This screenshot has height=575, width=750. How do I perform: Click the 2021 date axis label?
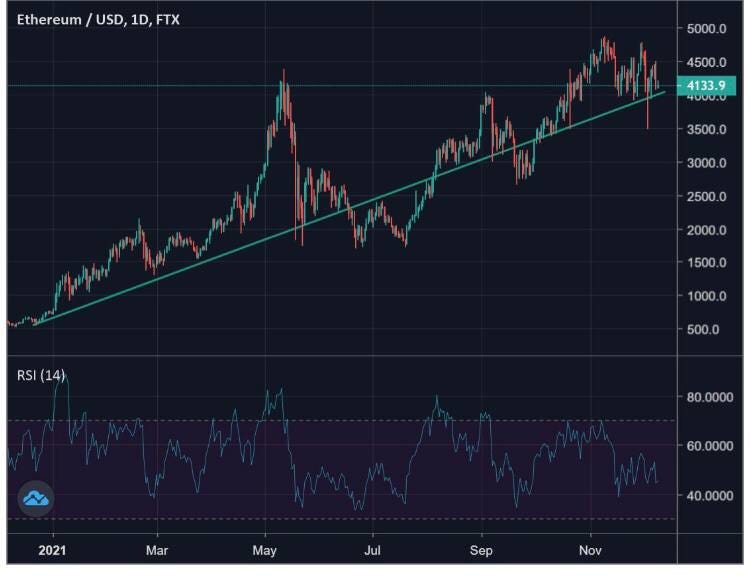pyautogui.click(x=52, y=550)
